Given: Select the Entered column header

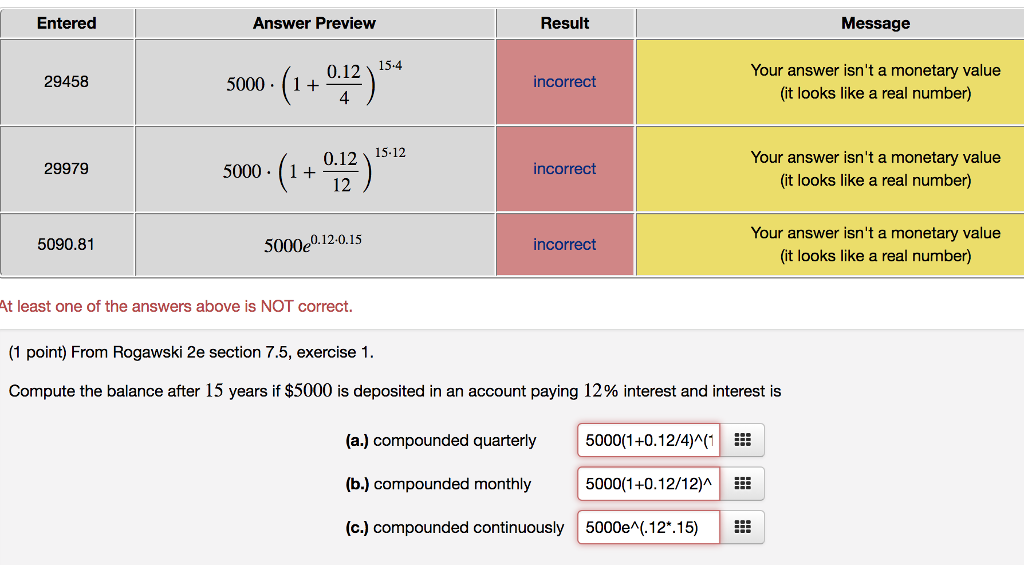Looking at the screenshot, I should click(x=67, y=24).
